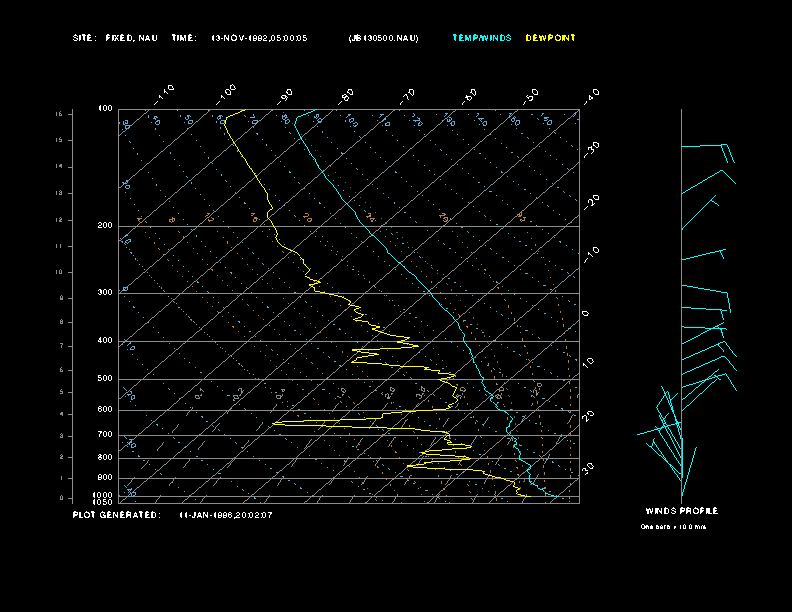This screenshot has width=792, height=612.
Task: Select the 13-NOV-1992 time stamp text
Action: click(x=260, y=38)
